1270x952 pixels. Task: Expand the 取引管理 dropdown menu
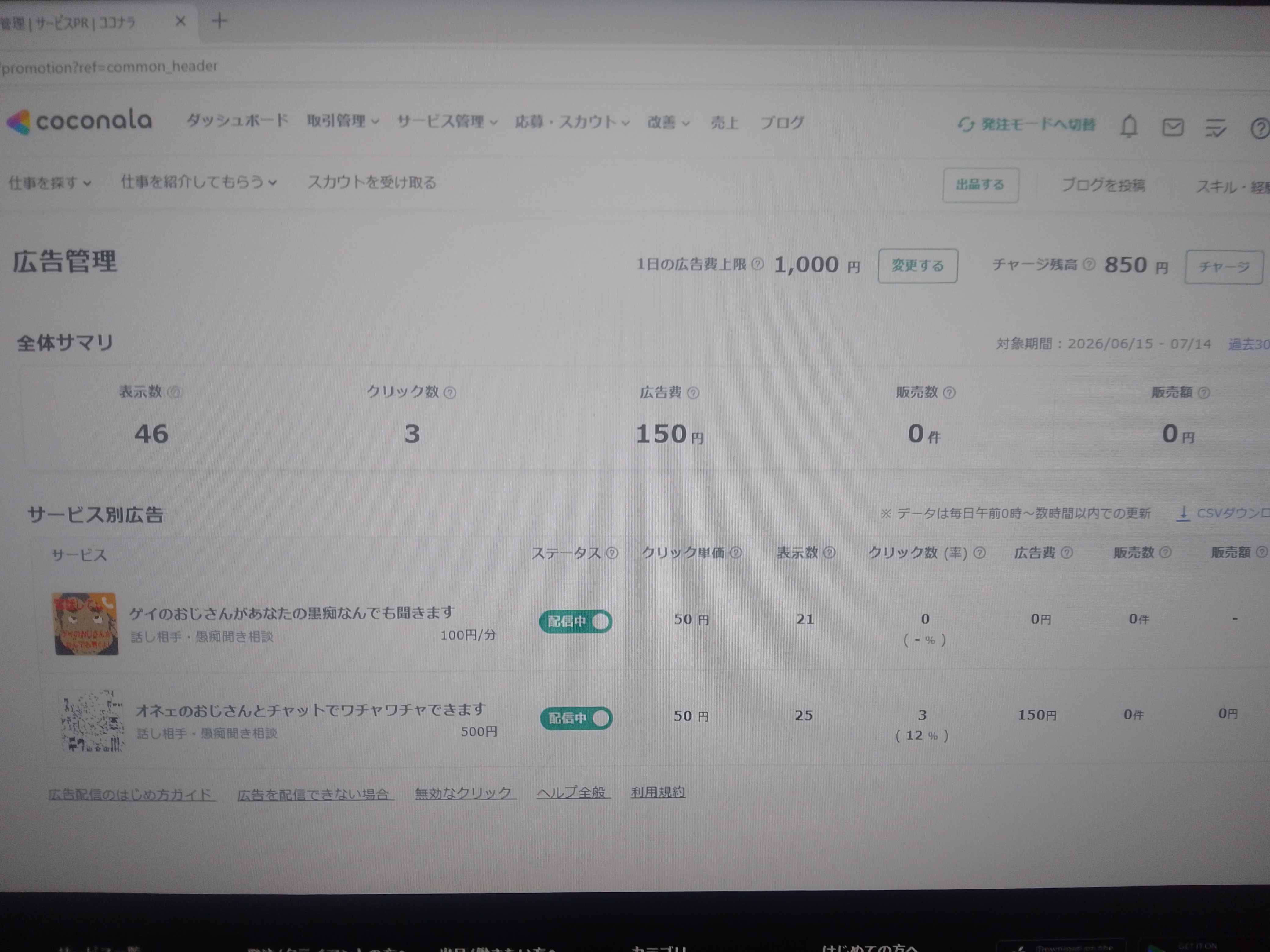tap(343, 121)
